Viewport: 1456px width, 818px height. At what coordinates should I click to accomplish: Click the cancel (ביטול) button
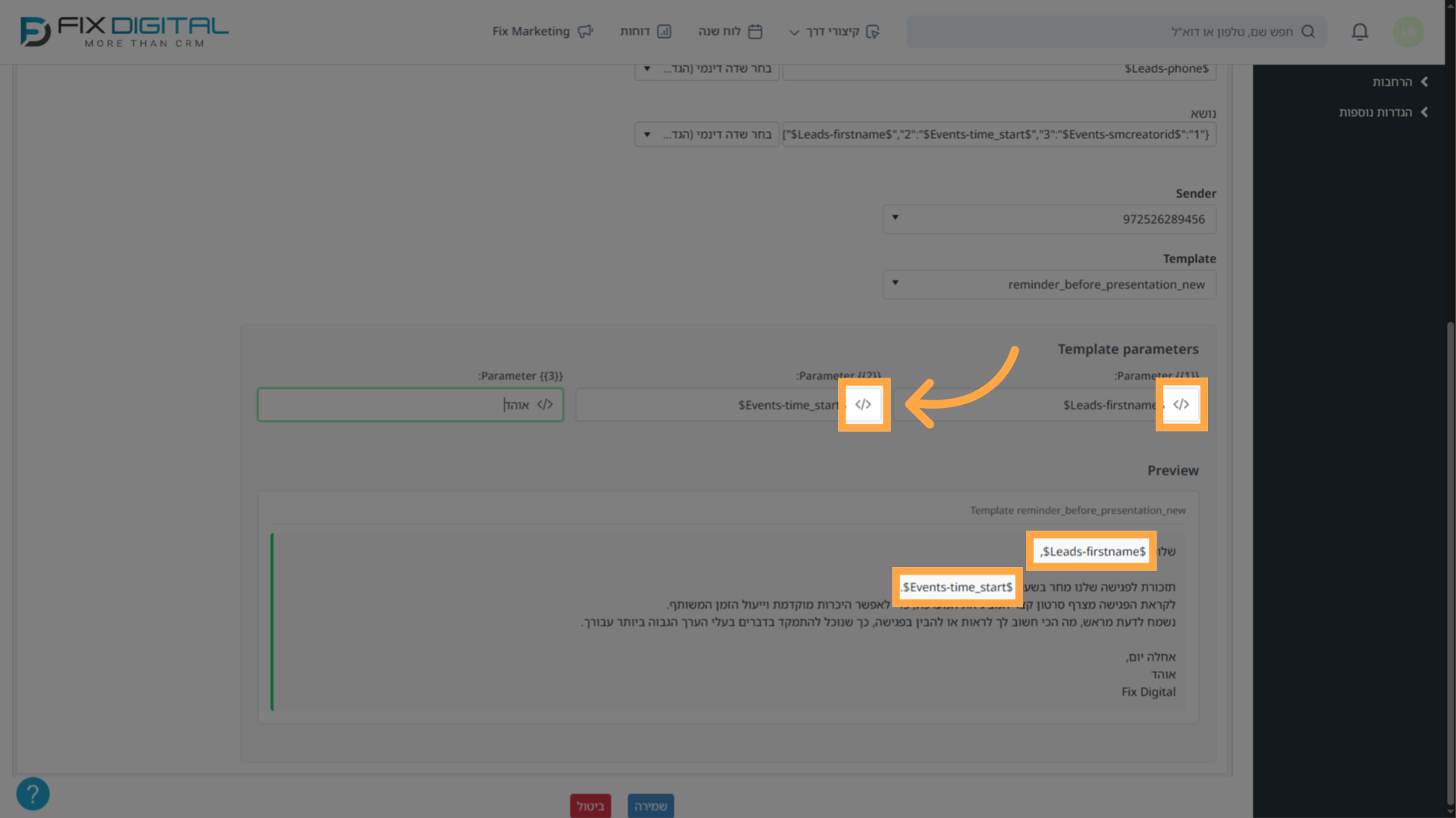tap(590, 805)
